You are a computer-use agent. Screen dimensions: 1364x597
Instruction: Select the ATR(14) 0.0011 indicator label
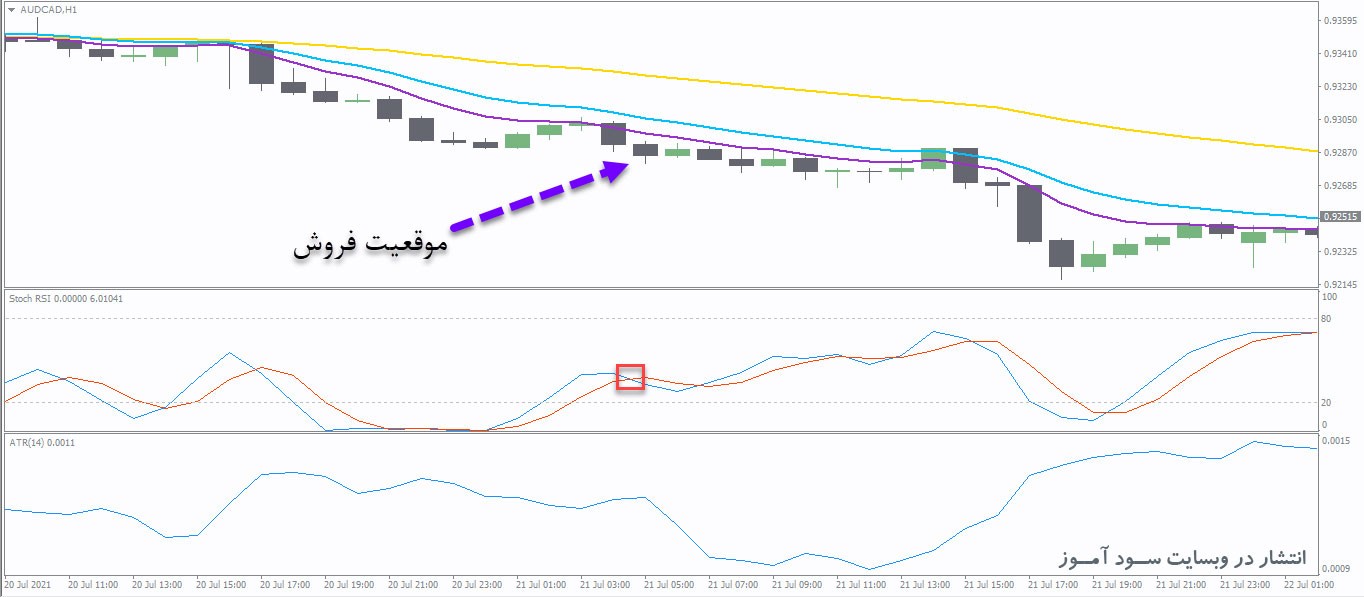point(41,442)
